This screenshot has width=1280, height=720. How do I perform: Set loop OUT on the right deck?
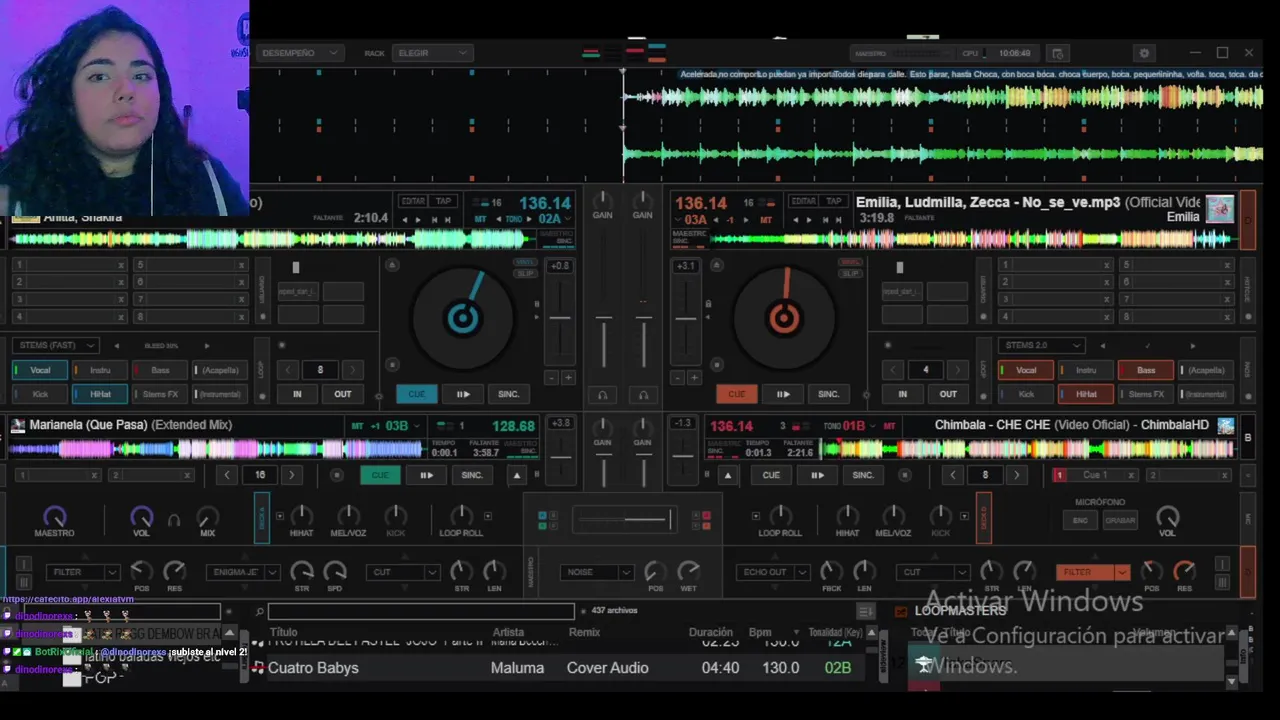pos(948,394)
